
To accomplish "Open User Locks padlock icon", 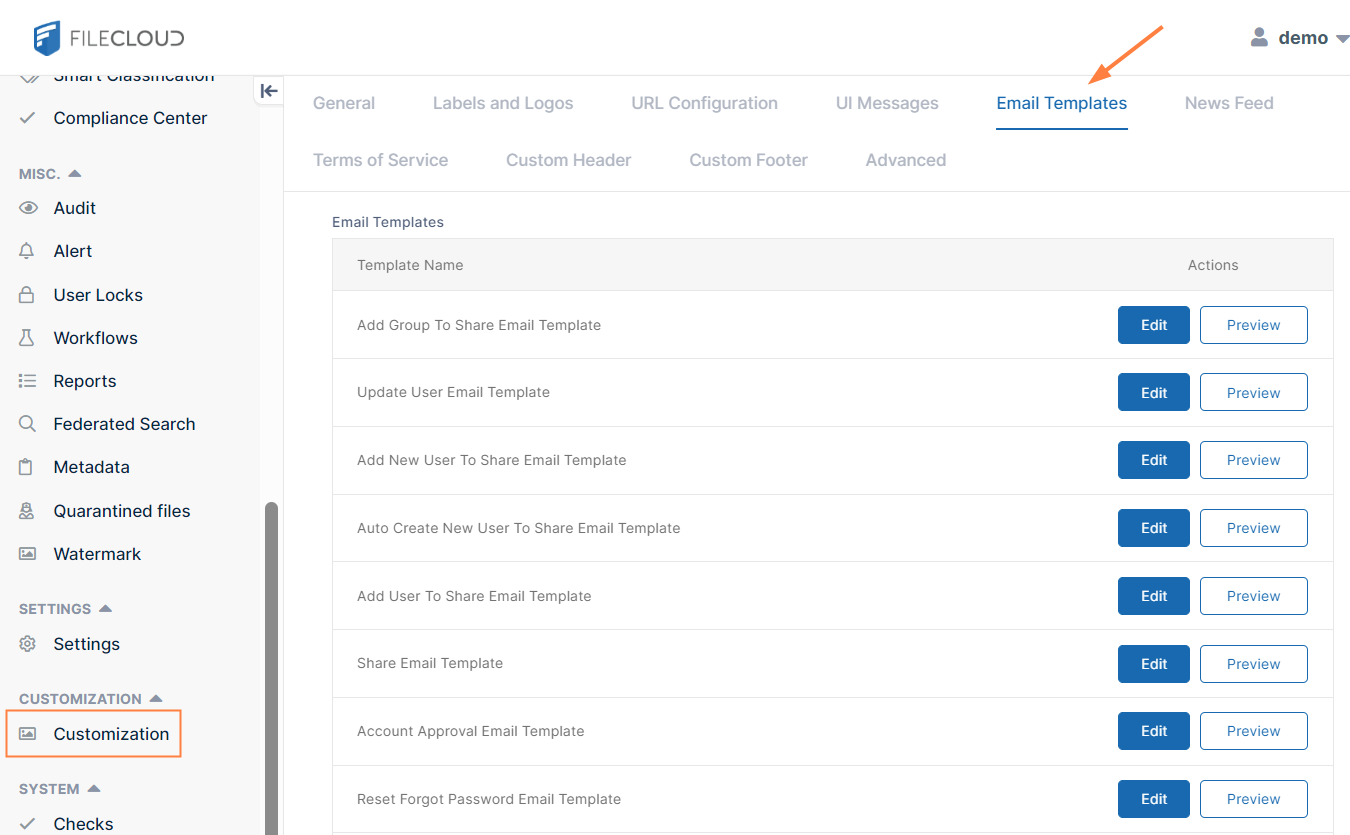I will [28, 295].
